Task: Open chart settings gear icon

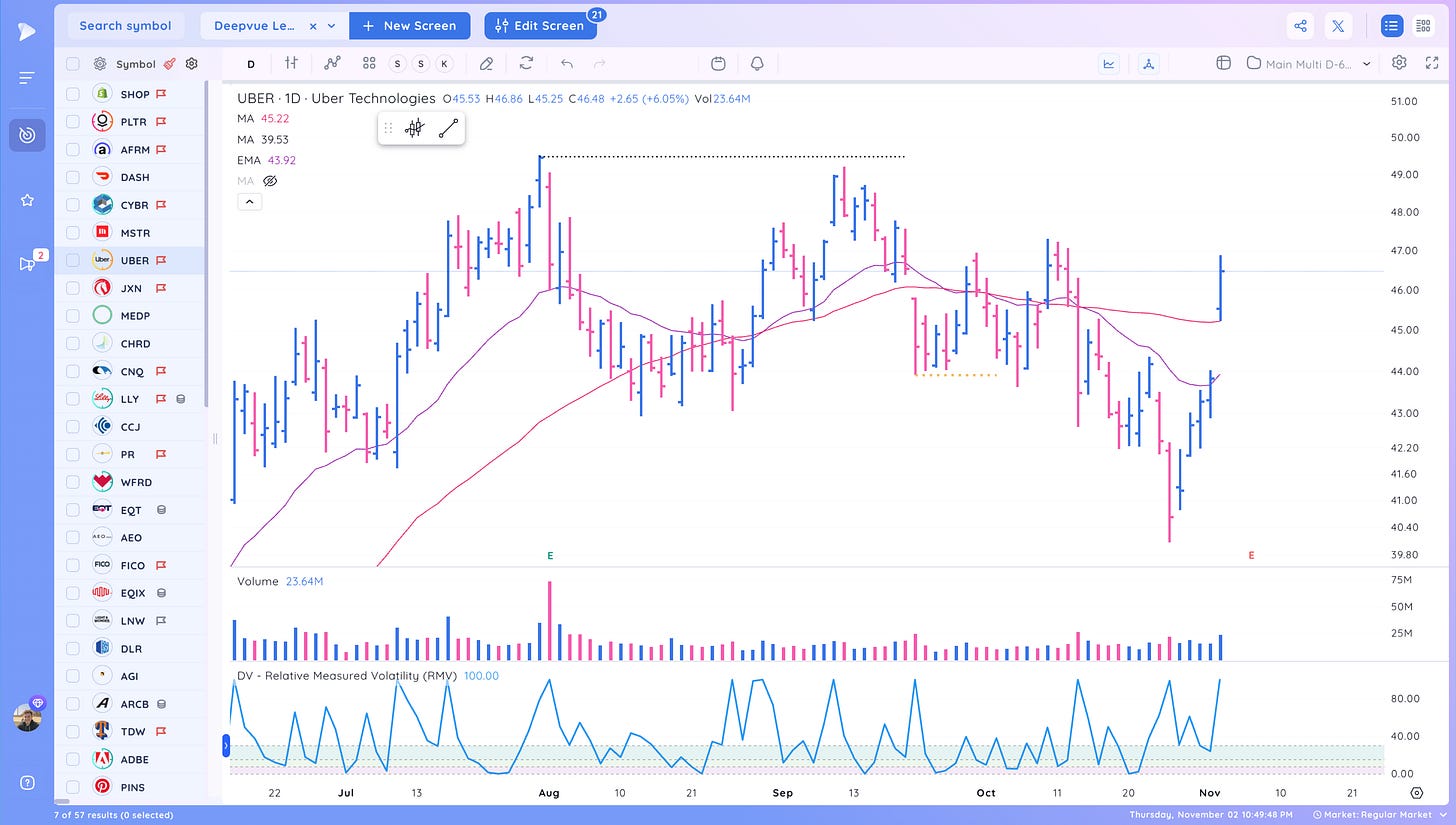Action: click(1399, 62)
